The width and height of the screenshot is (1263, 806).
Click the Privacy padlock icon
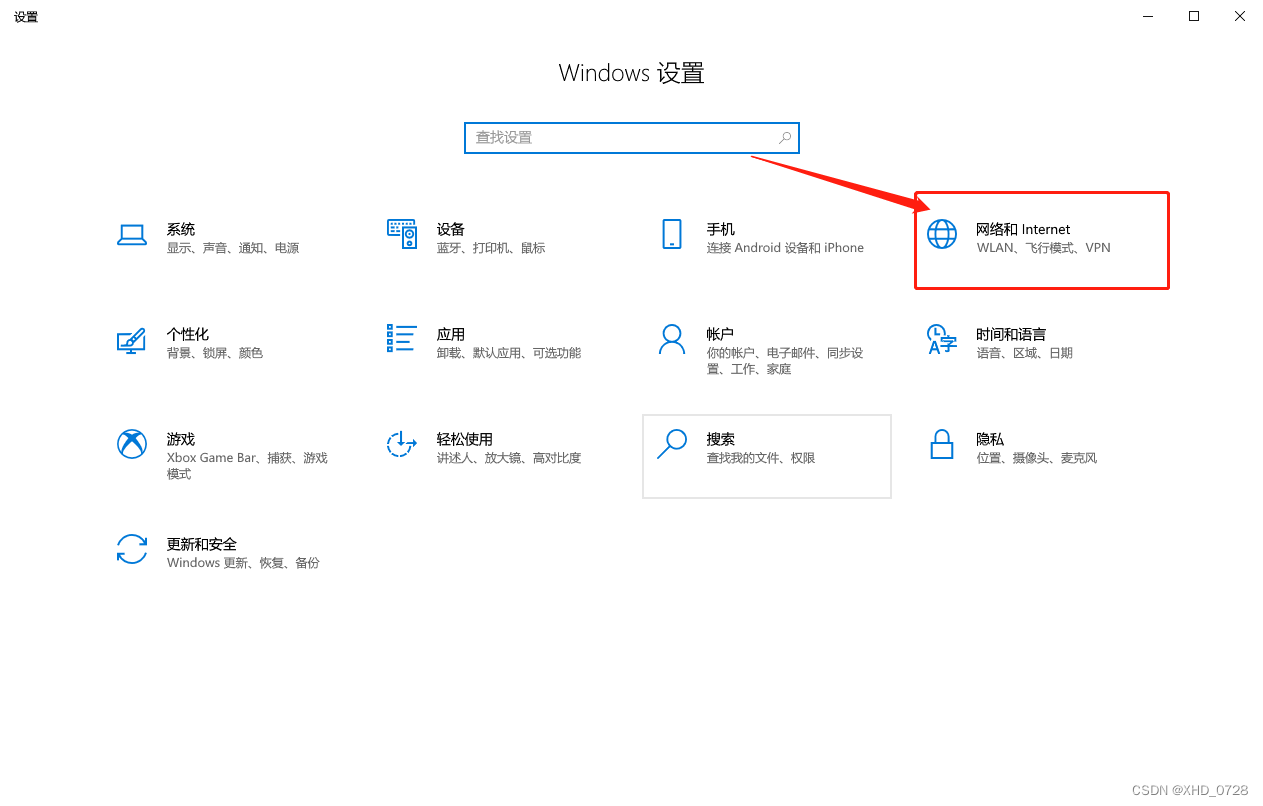[942, 444]
